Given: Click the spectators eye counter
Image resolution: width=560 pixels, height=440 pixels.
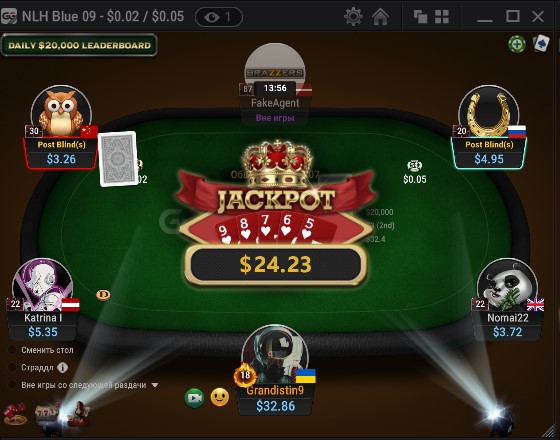Looking at the screenshot, I should tap(219, 17).
